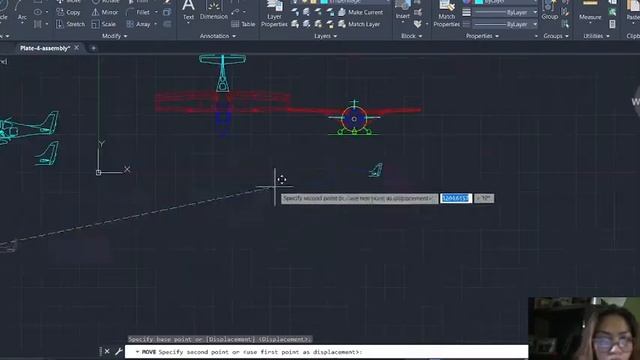The image size is (640, 360).
Task: Activate the Text annotation tool
Action: click(x=188, y=10)
